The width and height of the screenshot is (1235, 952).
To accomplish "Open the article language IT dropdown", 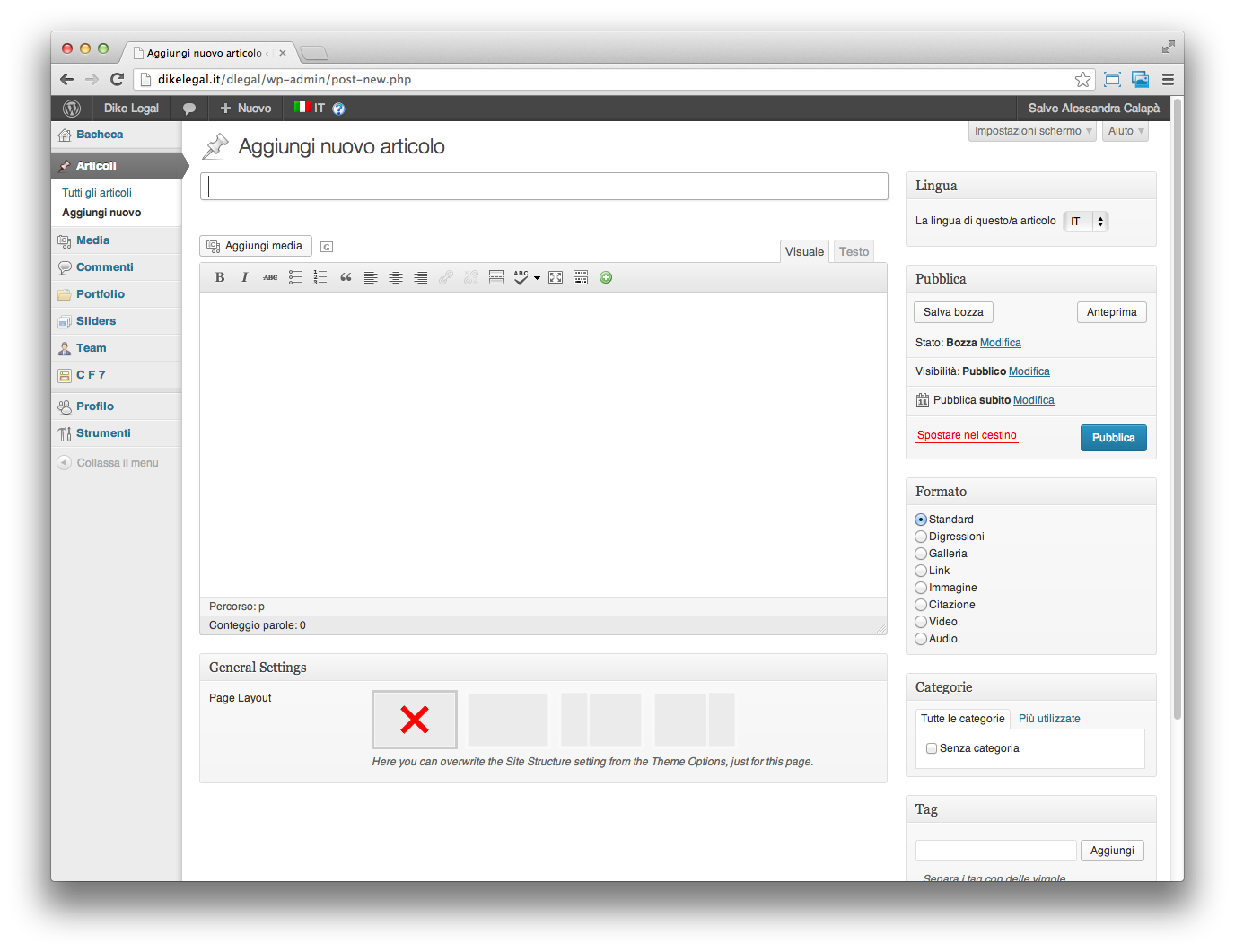I will (1086, 222).
